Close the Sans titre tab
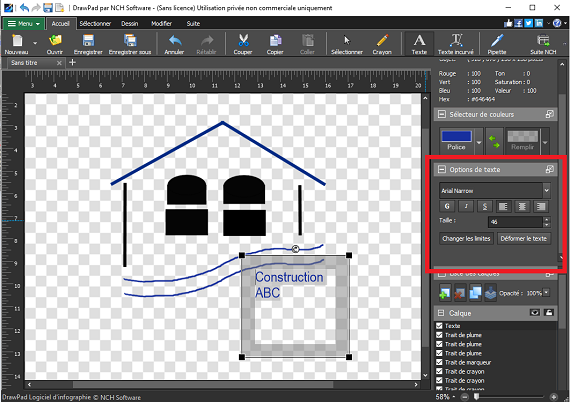570x402 pixels. pyautogui.click(x=59, y=63)
